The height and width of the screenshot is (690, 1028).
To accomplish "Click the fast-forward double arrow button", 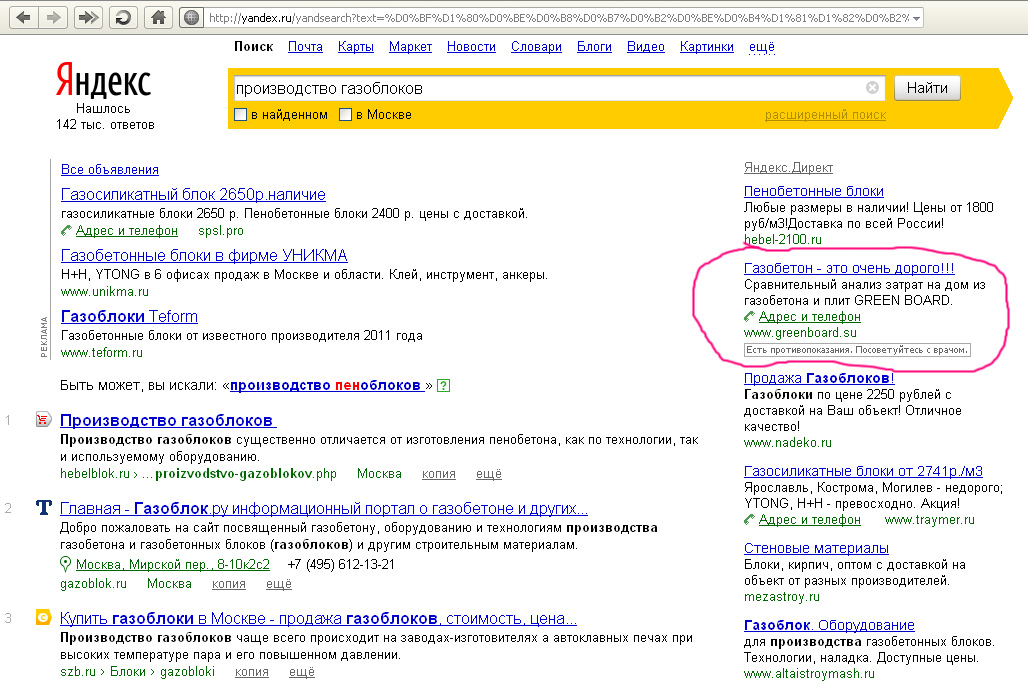I will (x=88, y=18).
